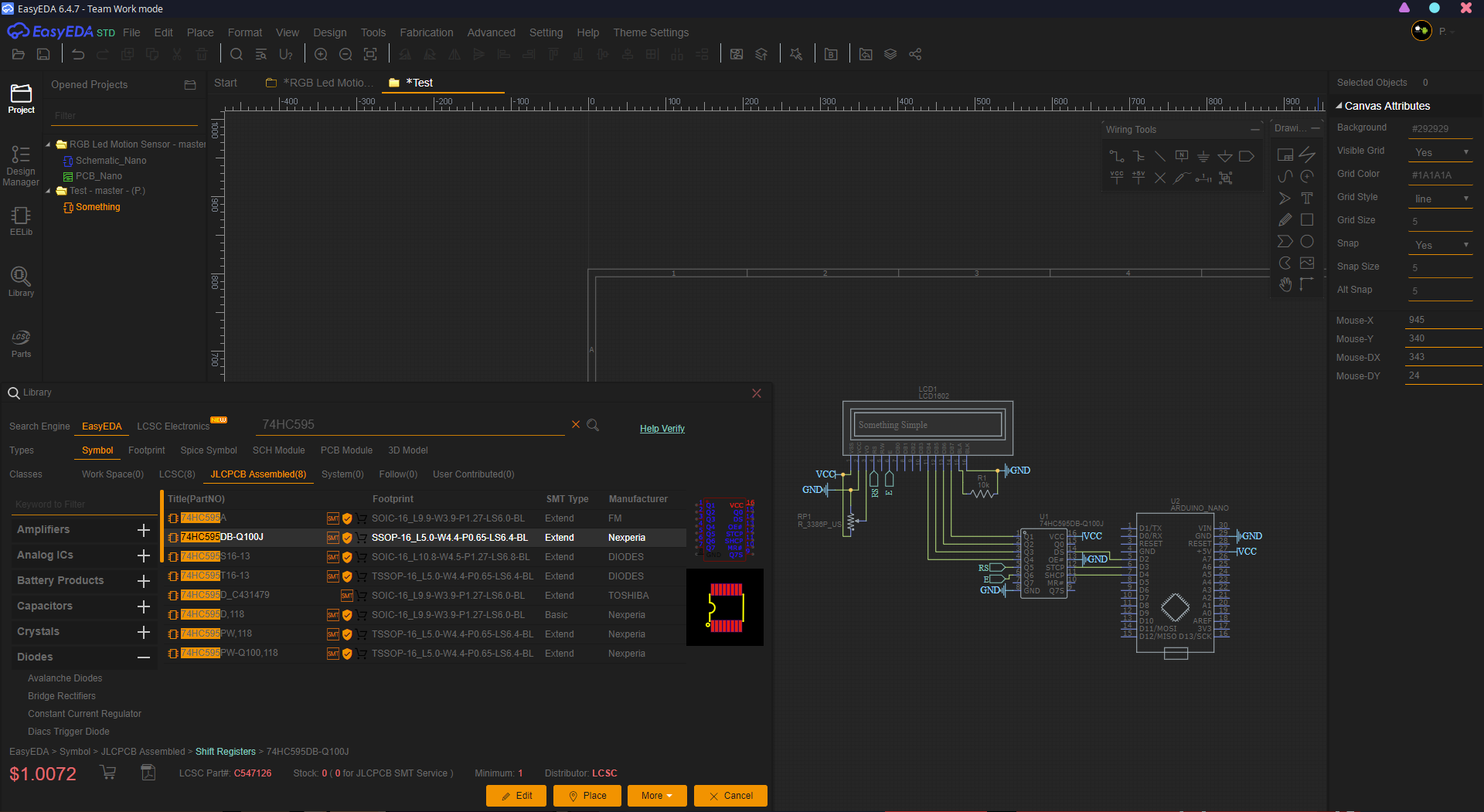Open the Snap dropdown
This screenshot has height=812, width=1484.
click(x=1441, y=245)
